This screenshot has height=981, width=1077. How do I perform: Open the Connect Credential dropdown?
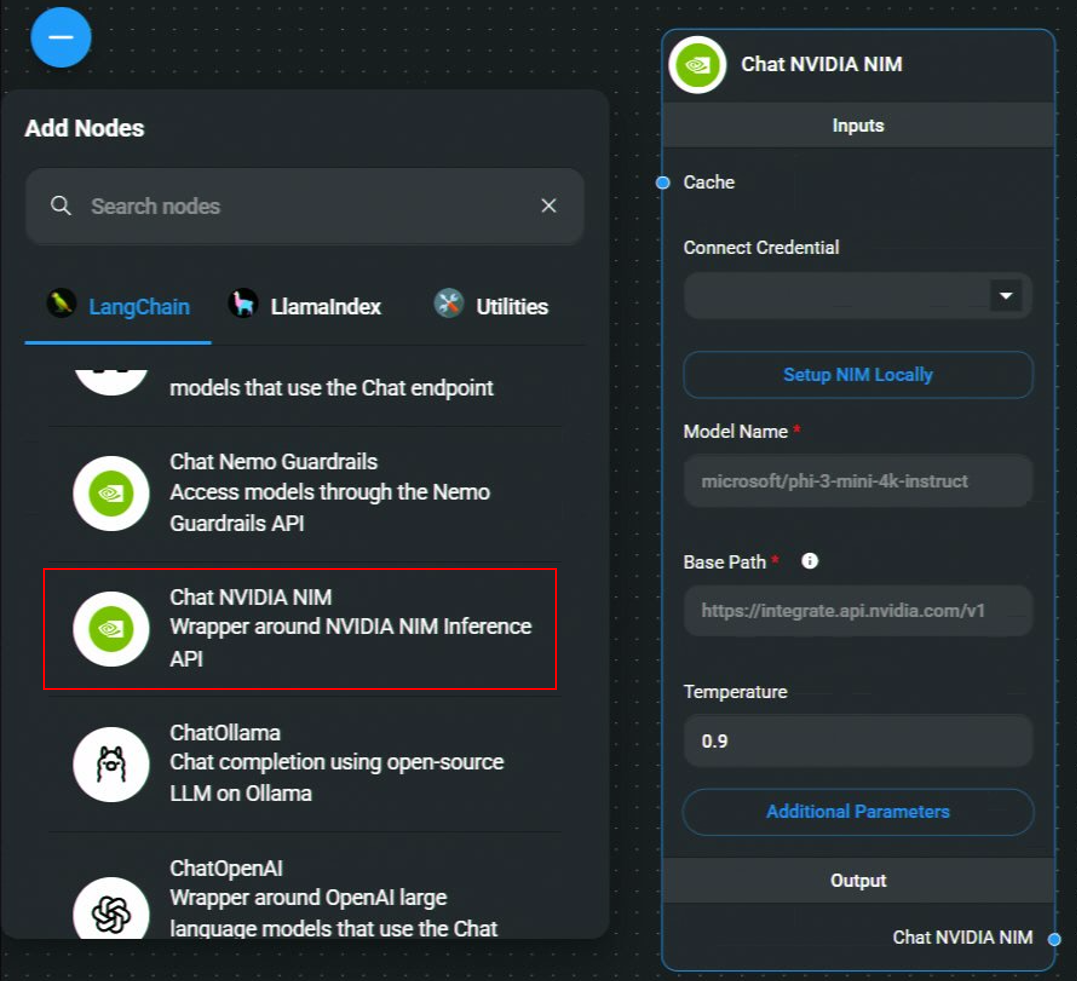pyautogui.click(x=1005, y=297)
